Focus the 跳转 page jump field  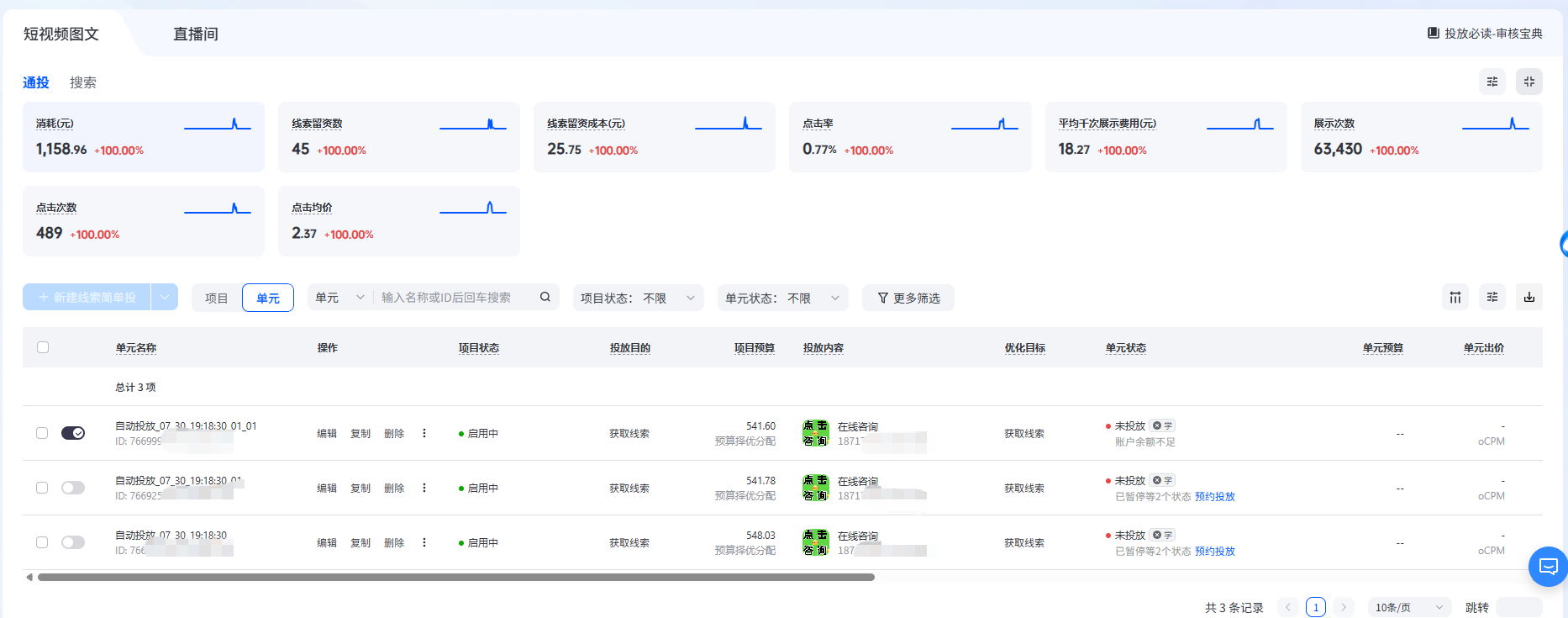tap(1519, 607)
